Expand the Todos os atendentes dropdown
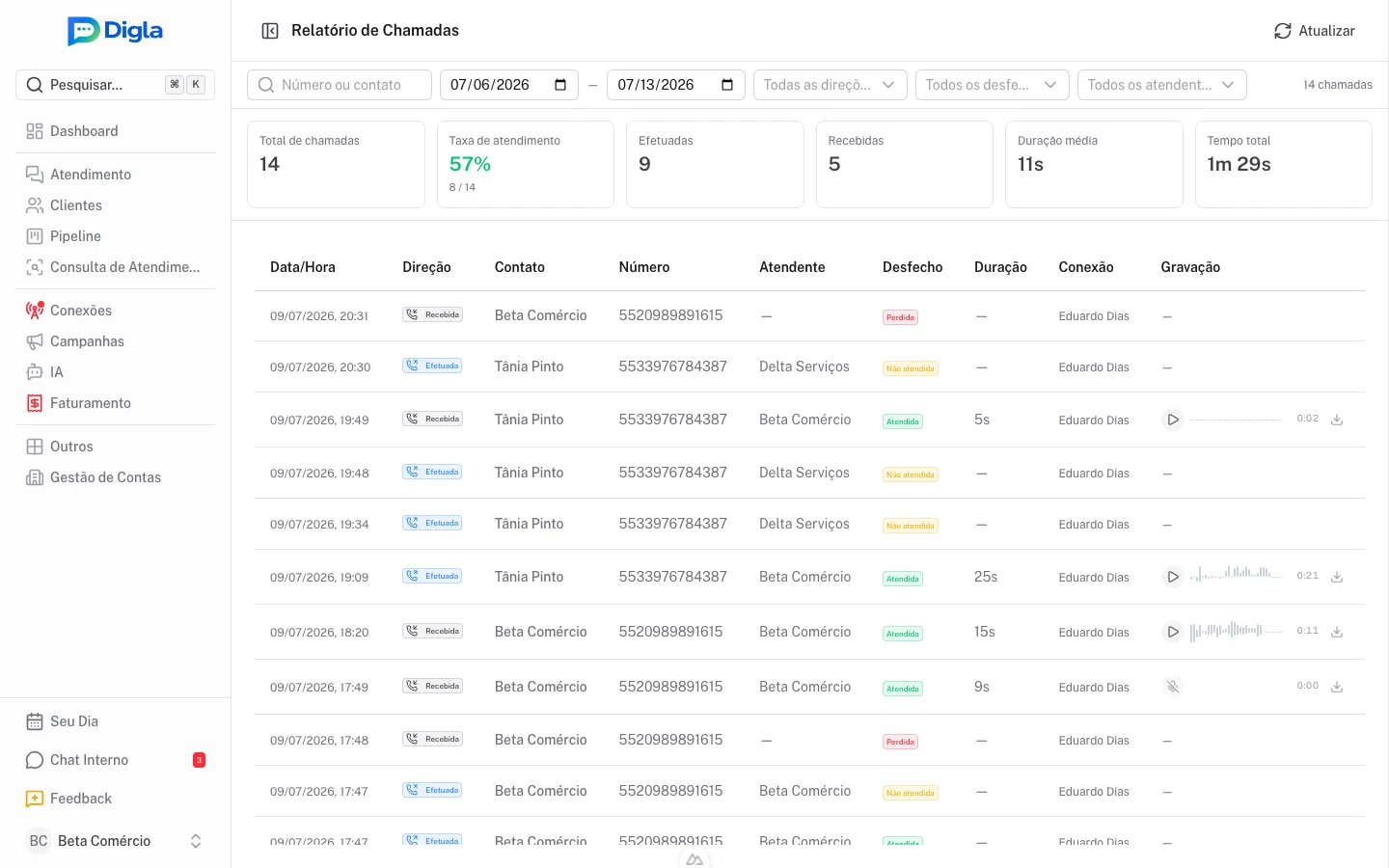The image size is (1389, 868). pyautogui.click(x=1162, y=85)
